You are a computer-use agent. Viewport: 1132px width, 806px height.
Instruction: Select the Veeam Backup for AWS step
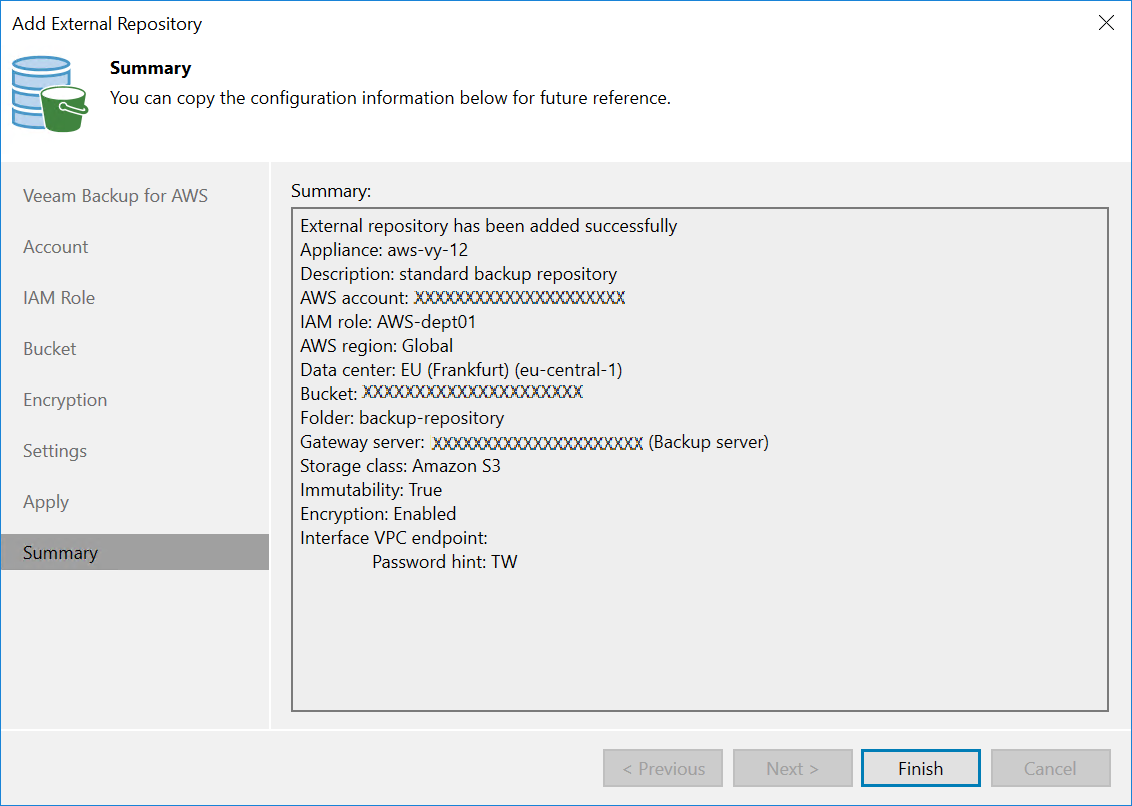(x=115, y=196)
